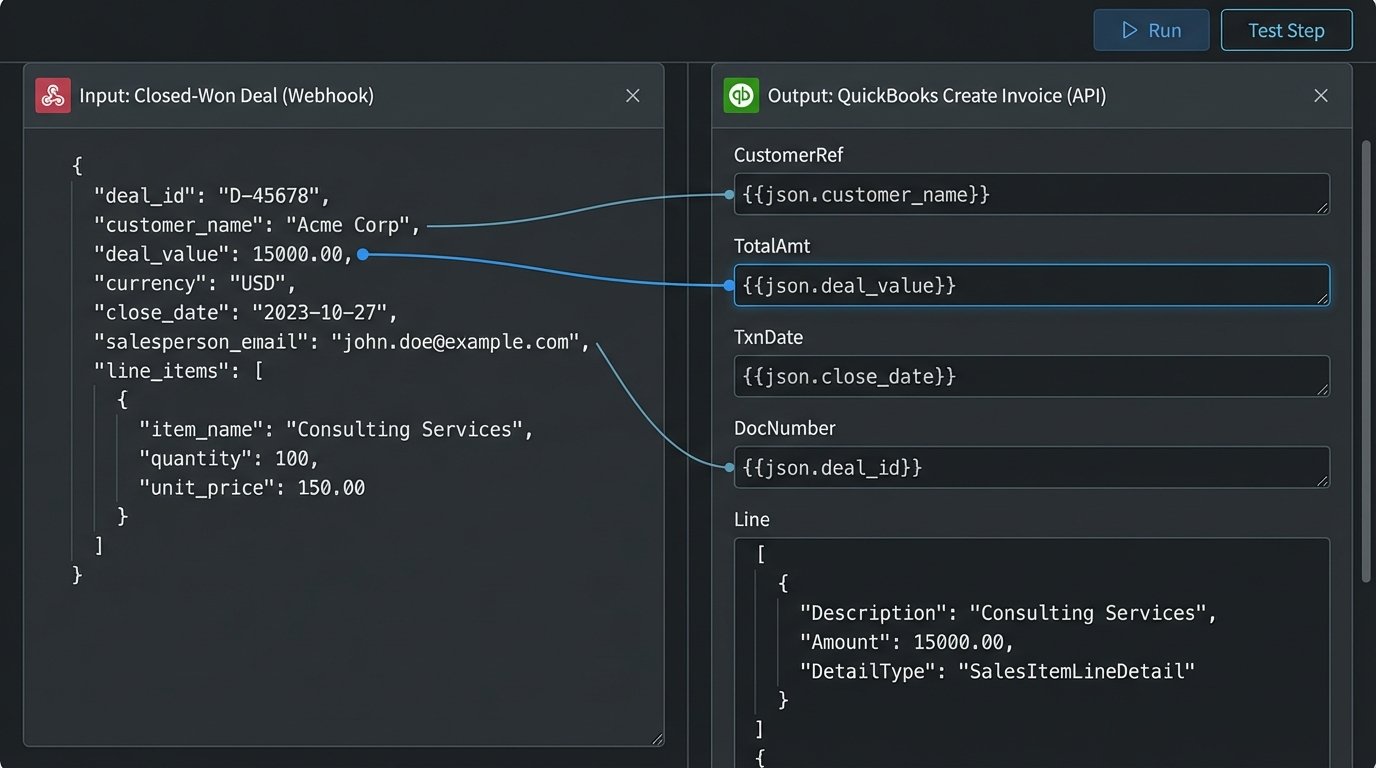Click the webhook icon in Input panel header

(x=52, y=96)
